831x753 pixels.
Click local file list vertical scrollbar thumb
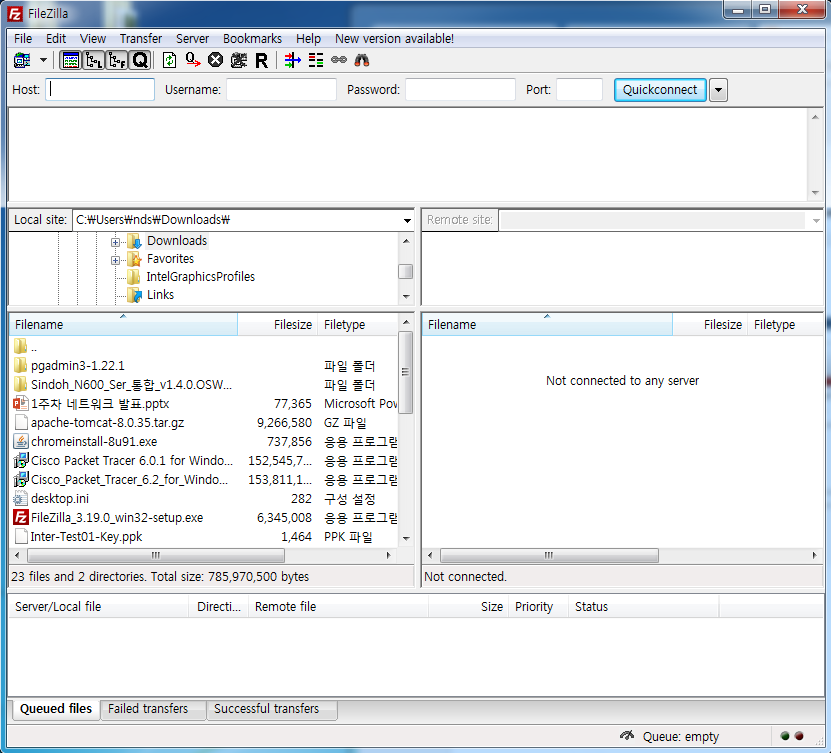coord(405,373)
